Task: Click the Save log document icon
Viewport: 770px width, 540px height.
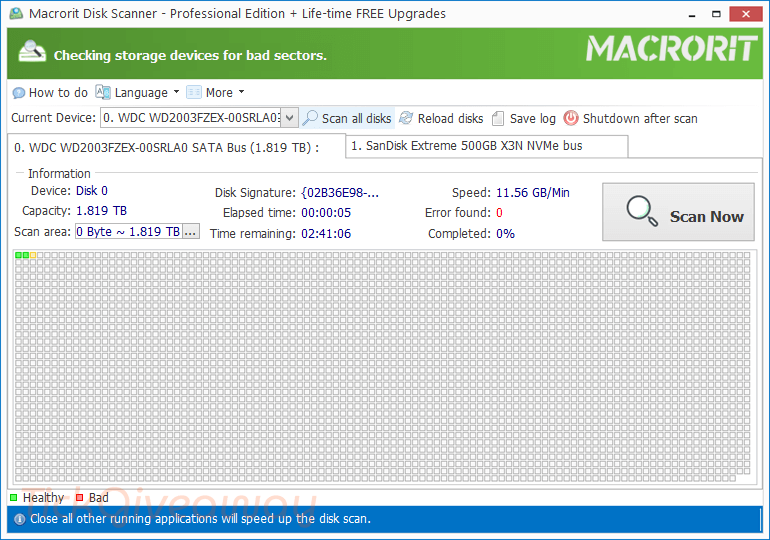Action: click(498, 118)
